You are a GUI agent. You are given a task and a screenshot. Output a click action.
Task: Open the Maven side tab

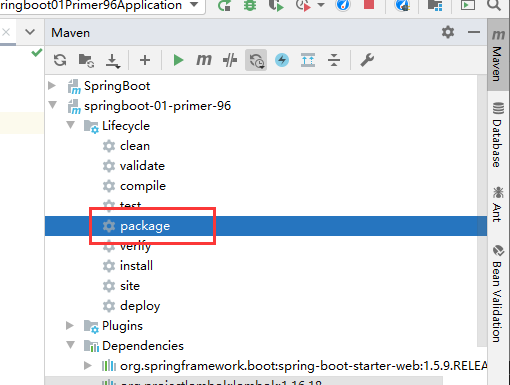(x=498, y=55)
